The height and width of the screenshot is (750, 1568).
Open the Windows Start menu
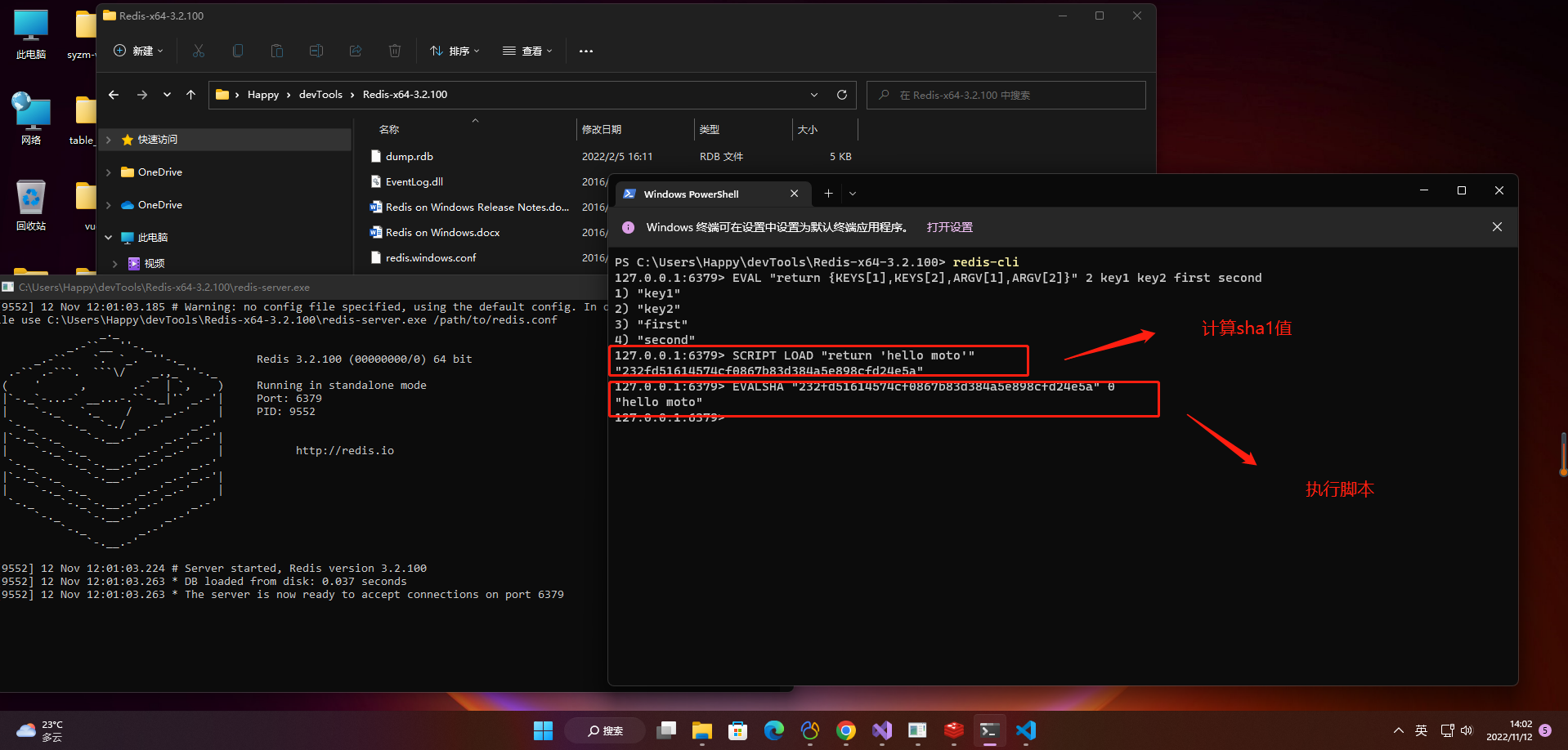[543, 730]
